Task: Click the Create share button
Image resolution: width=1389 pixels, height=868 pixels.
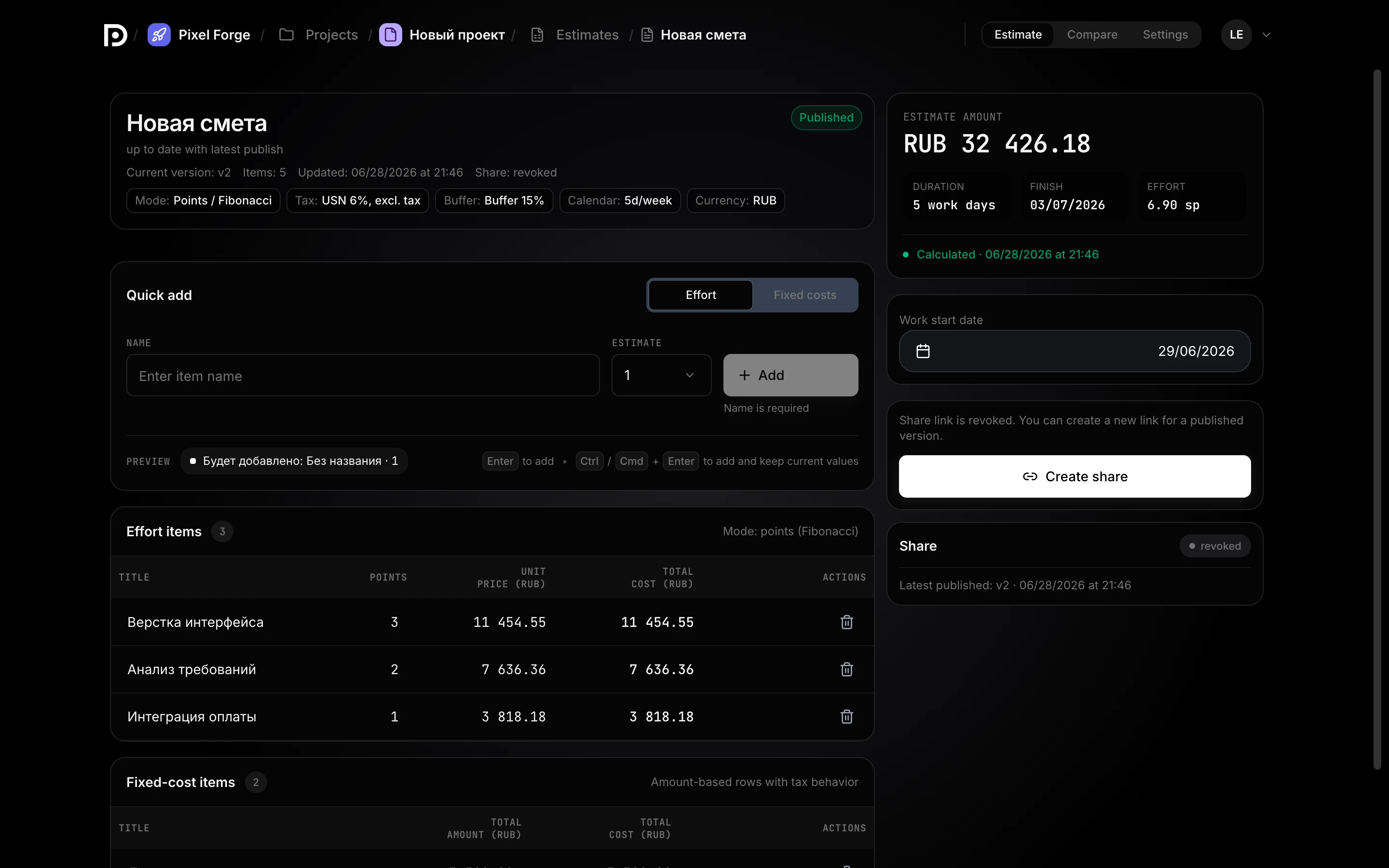Action: pyautogui.click(x=1075, y=476)
